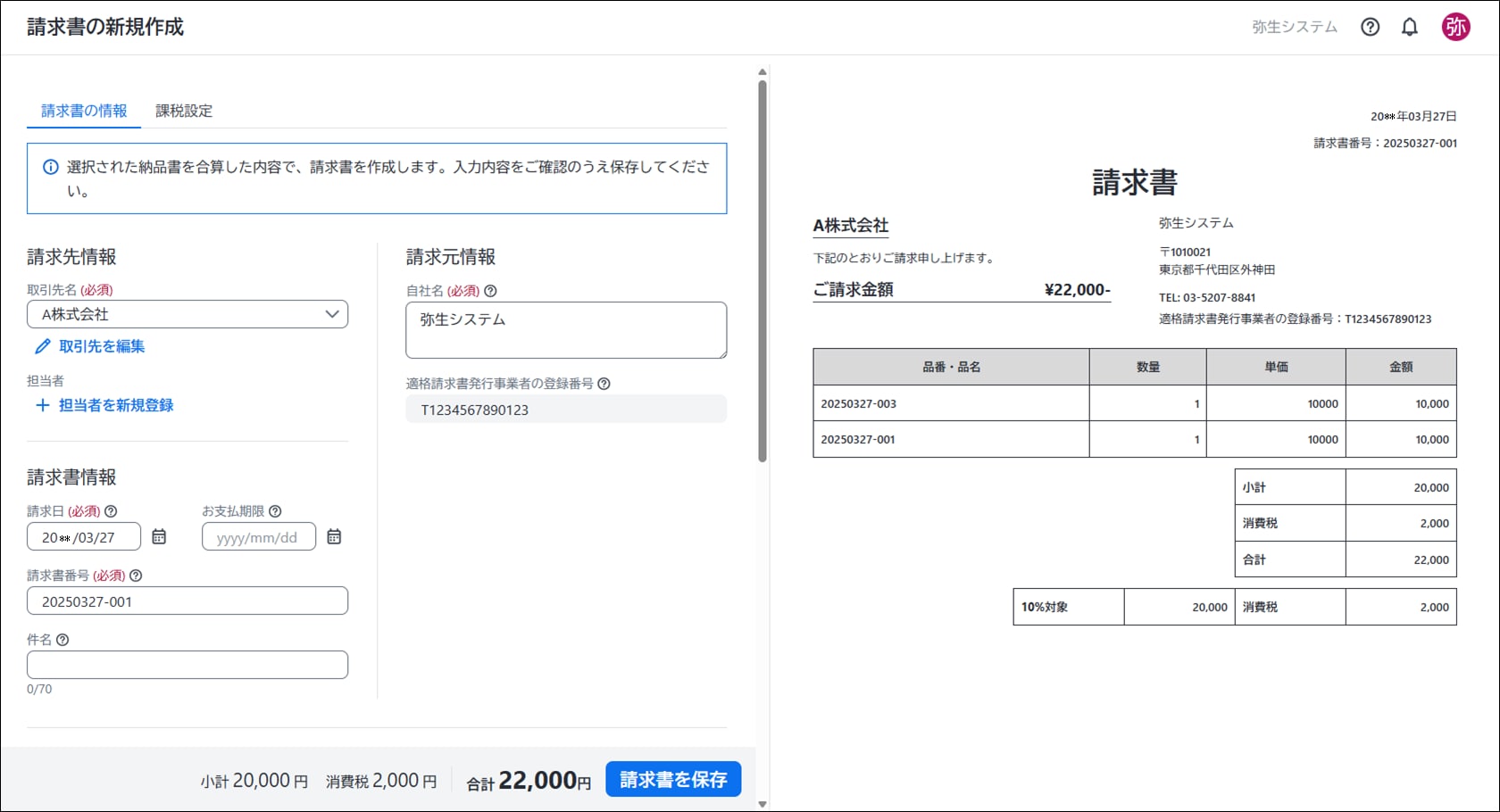Click the 取引先を編集 link
Viewport: 1500px width, 812px height.
click(x=101, y=346)
